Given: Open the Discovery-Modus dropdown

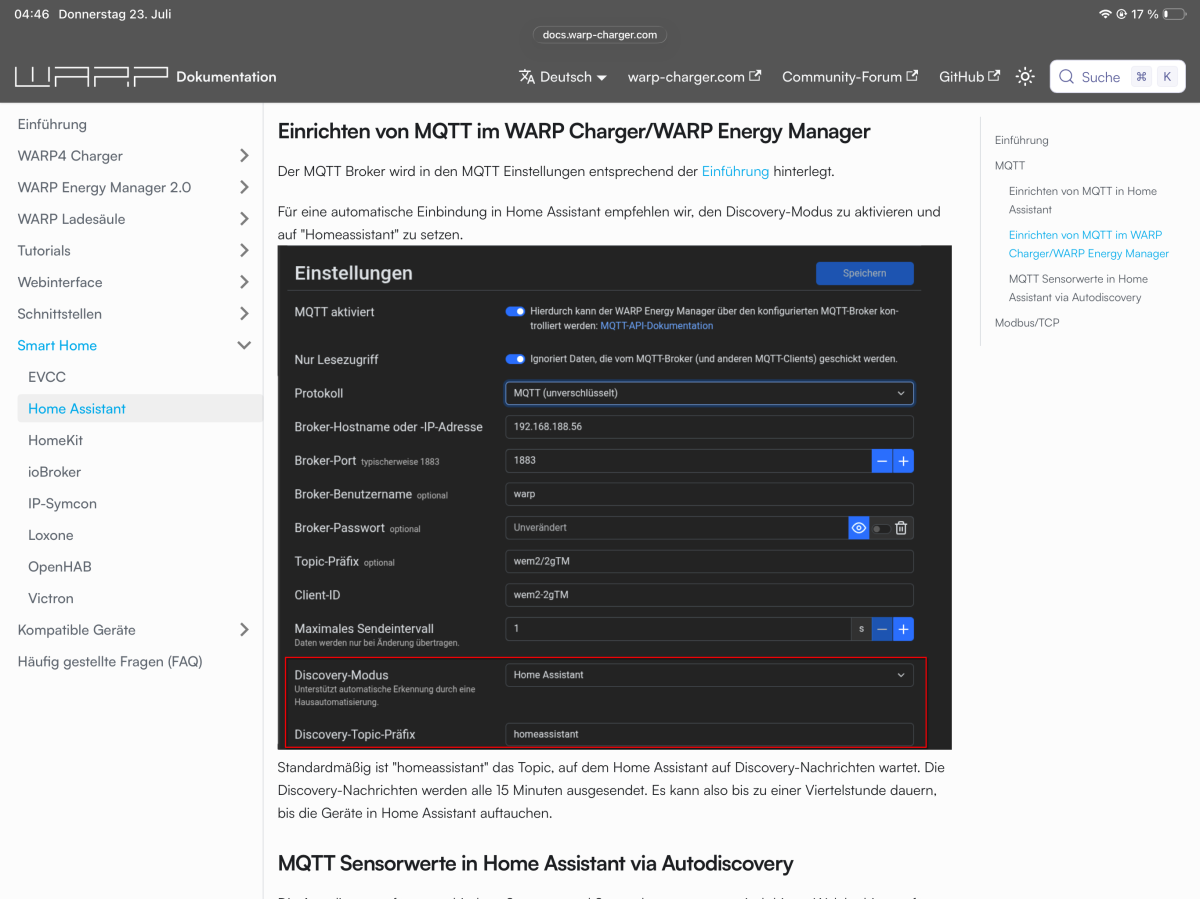Looking at the screenshot, I should point(709,675).
